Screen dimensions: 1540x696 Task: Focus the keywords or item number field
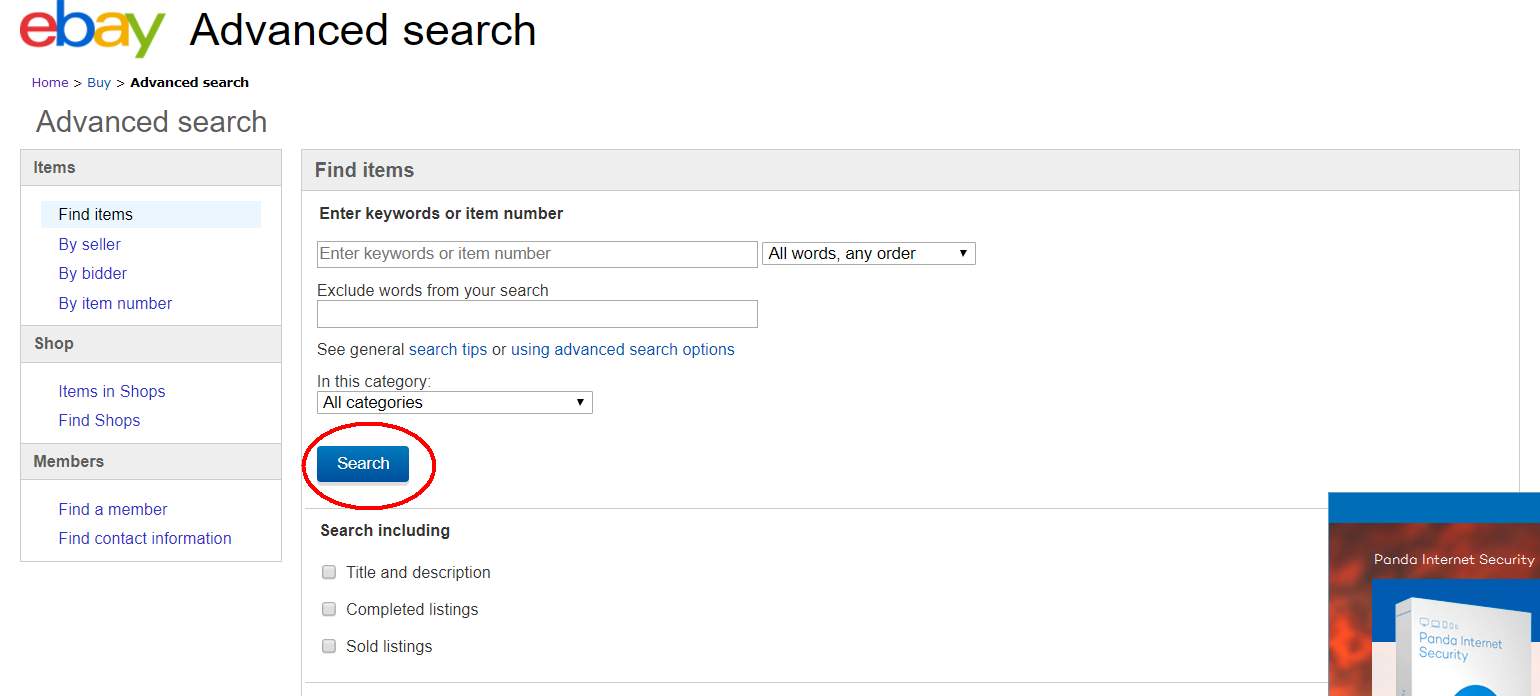click(537, 254)
